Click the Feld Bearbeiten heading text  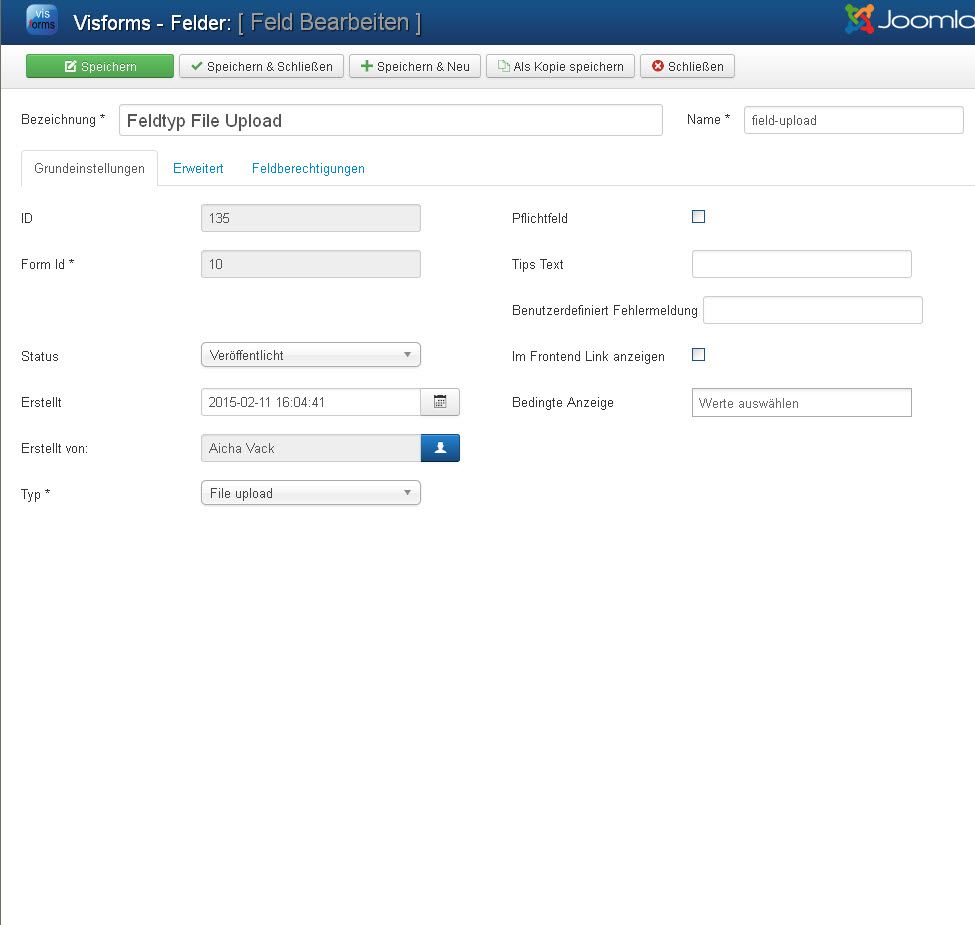[x=330, y=22]
